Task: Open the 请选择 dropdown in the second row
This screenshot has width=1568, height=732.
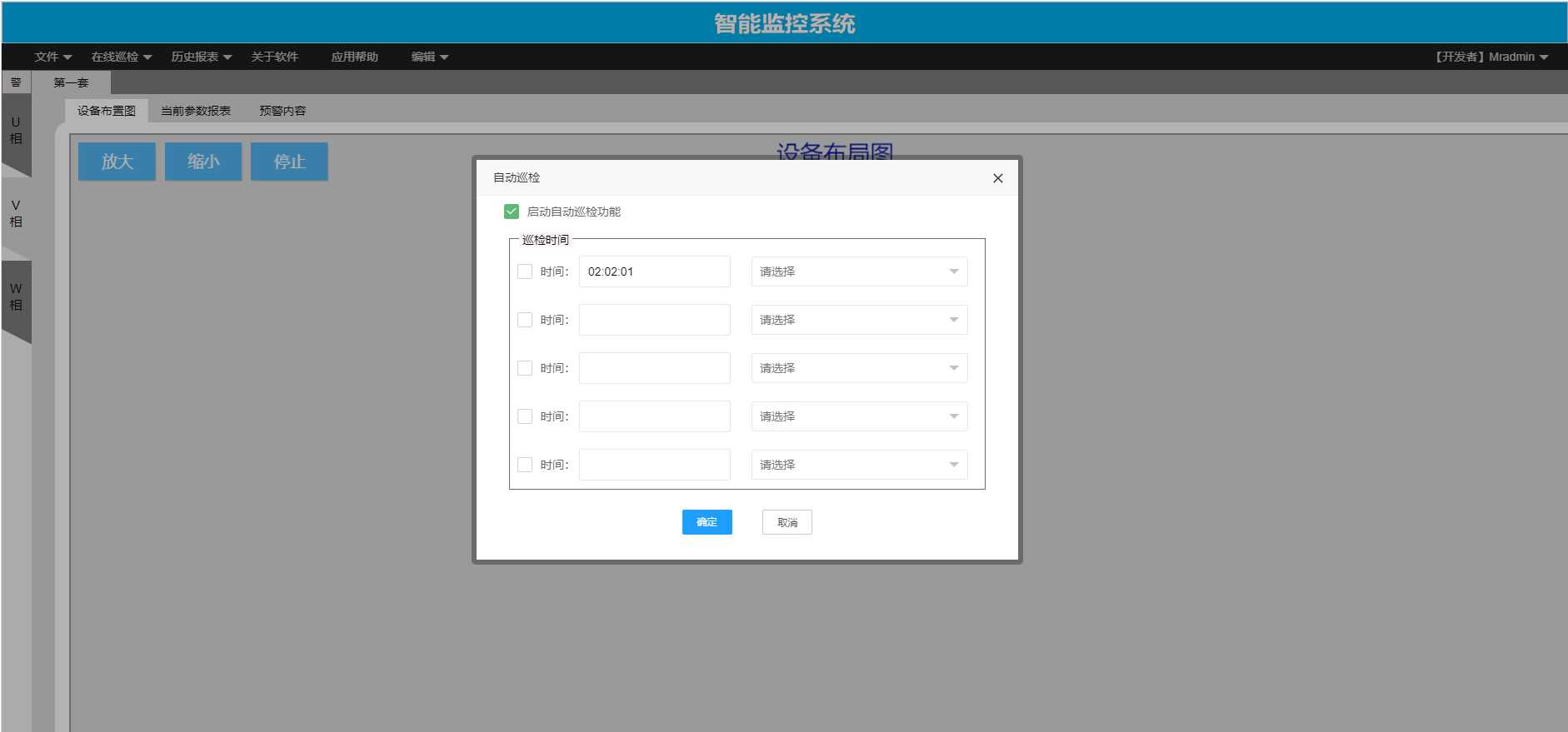Action: point(859,320)
